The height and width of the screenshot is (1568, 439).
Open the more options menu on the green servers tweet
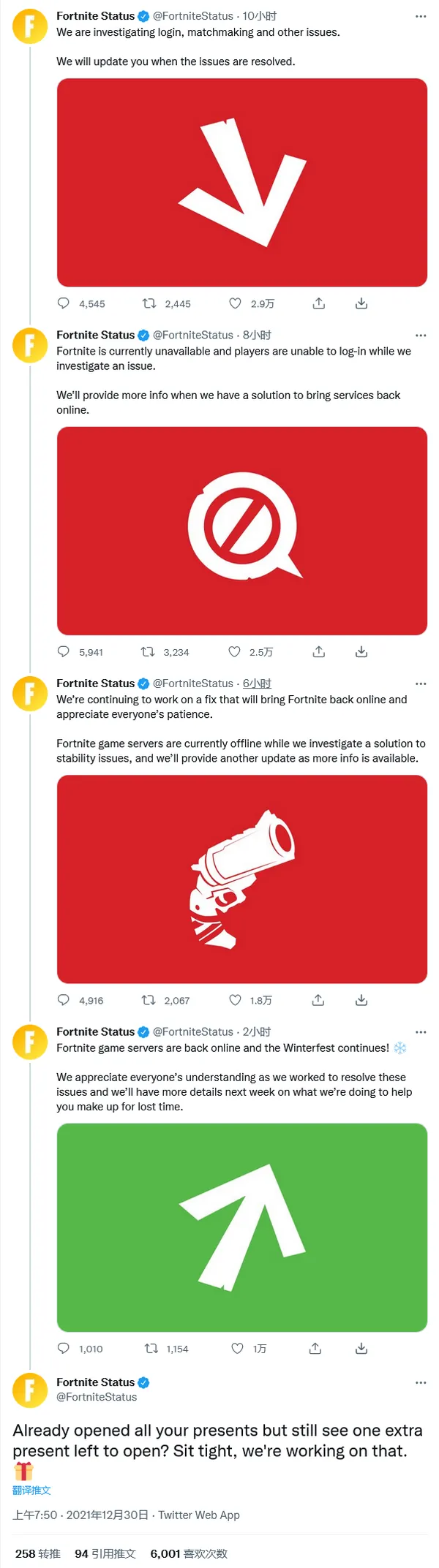pos(421,1031)
